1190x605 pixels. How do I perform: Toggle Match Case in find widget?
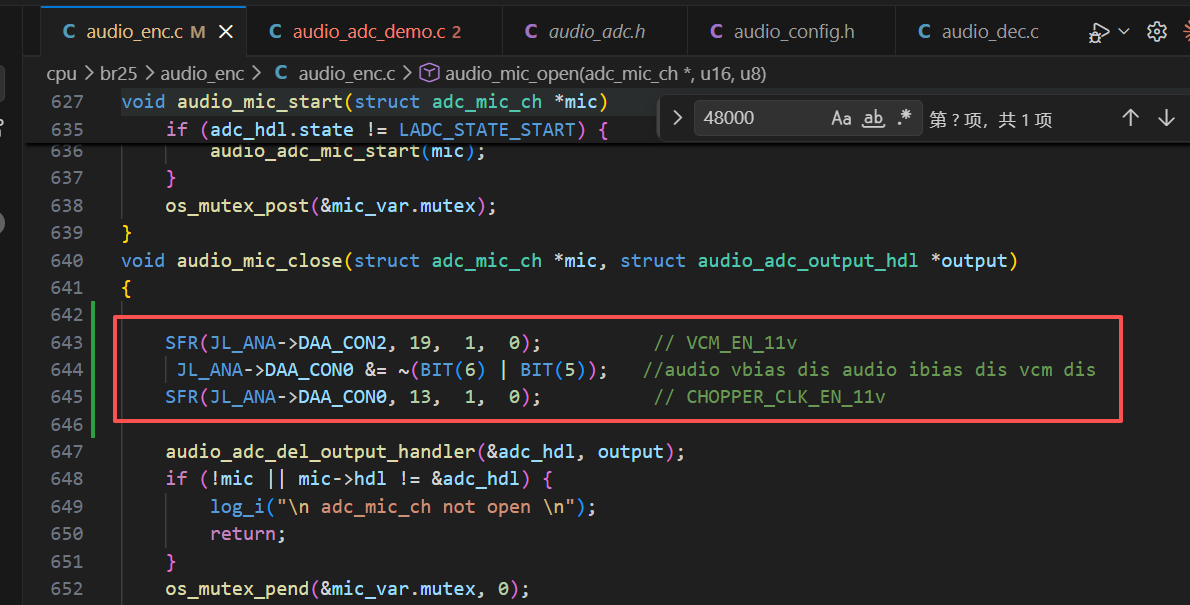(x=841, y=118)
